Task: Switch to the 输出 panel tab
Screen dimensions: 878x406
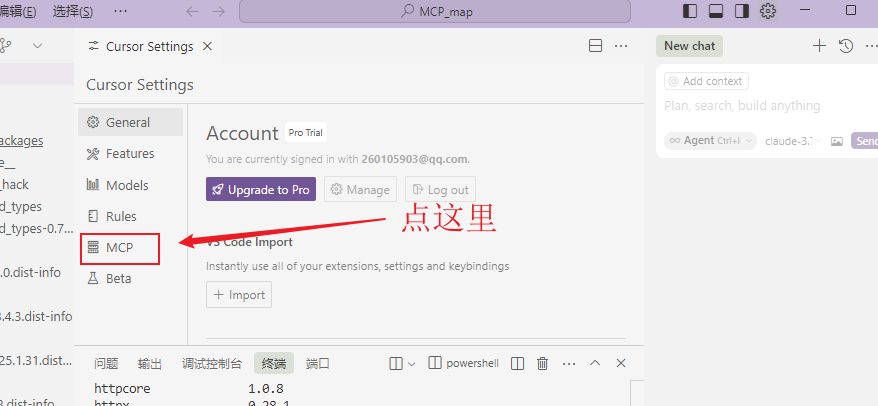Action: point(150,363)
